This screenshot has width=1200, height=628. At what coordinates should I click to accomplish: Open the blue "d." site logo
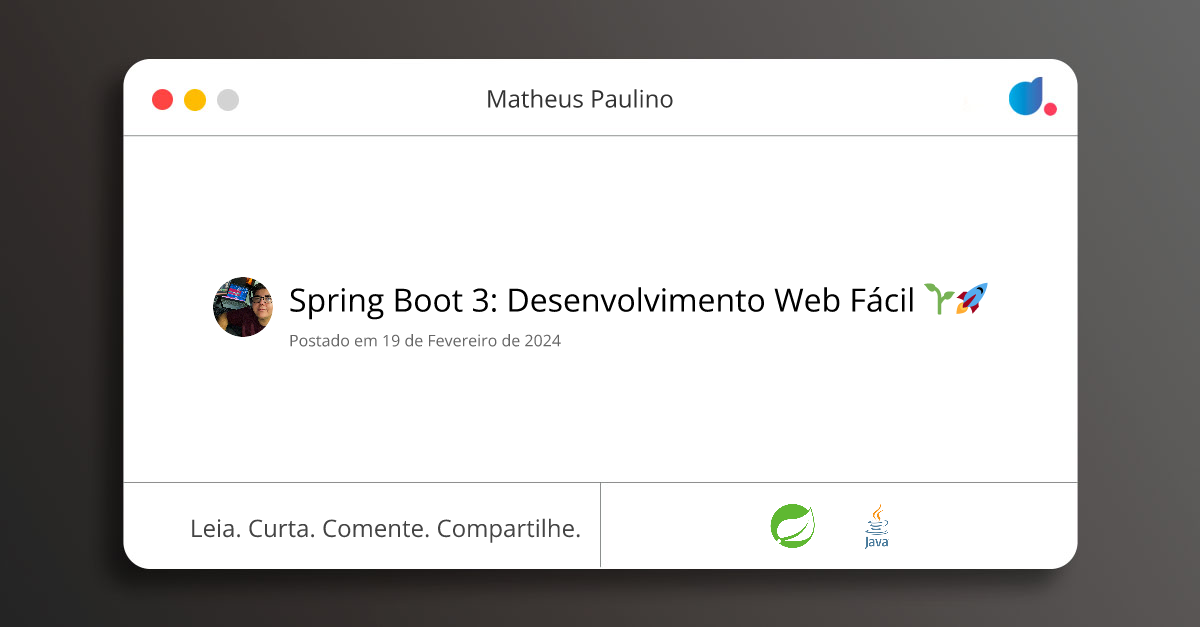click(1026, 98)
